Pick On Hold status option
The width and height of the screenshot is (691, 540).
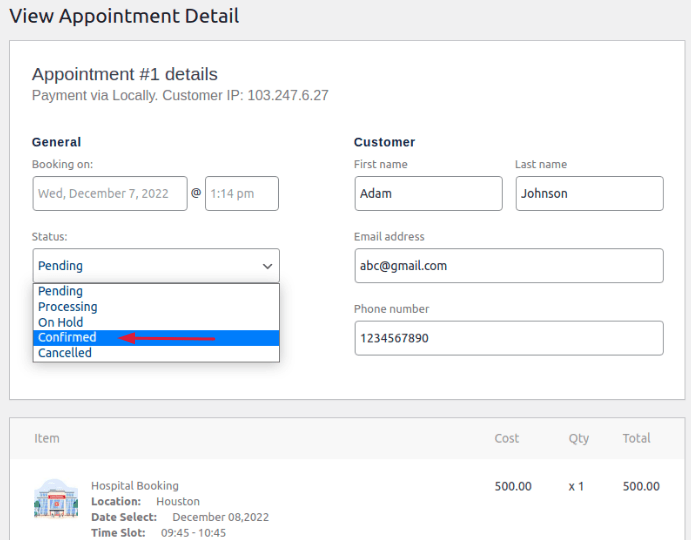pos(60,322)
